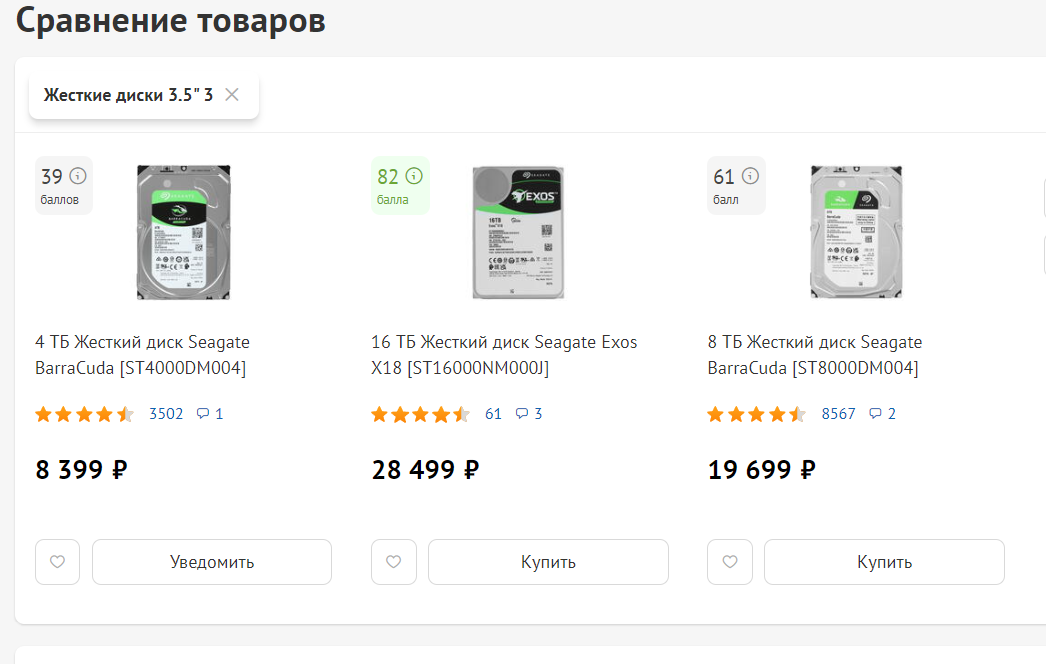1046x664 pixels.
Task: Click Купить for Seagate Exos X18
Action: [548, 562]
